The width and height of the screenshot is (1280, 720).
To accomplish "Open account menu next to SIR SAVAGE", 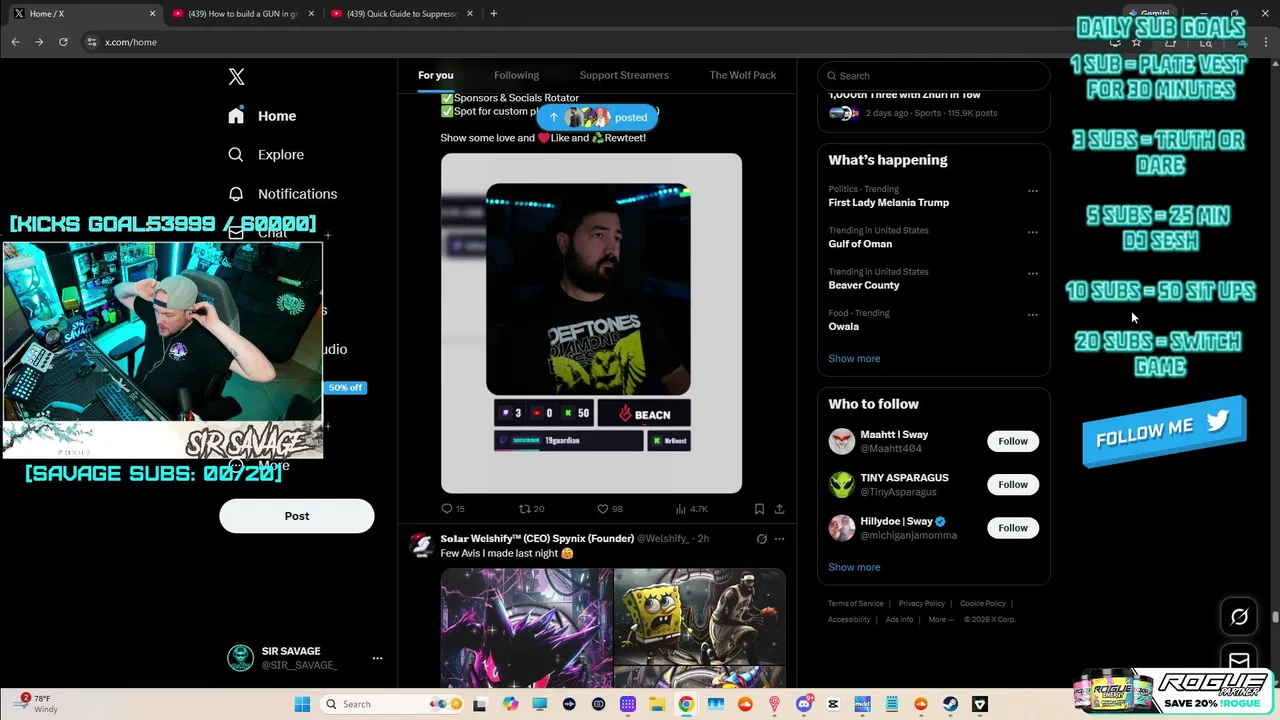I will click(377, 658).
